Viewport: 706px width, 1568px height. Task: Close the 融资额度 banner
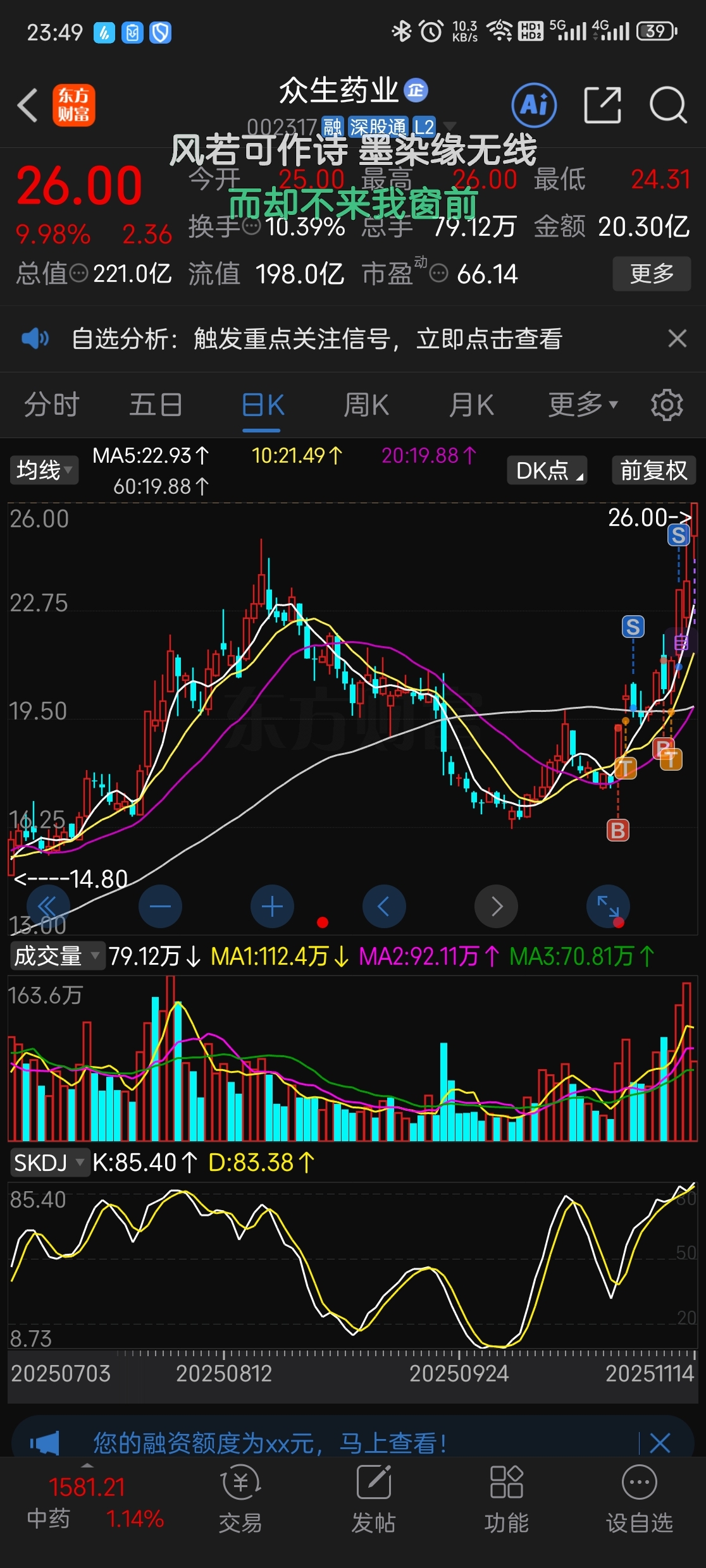tap(660, 1443)
